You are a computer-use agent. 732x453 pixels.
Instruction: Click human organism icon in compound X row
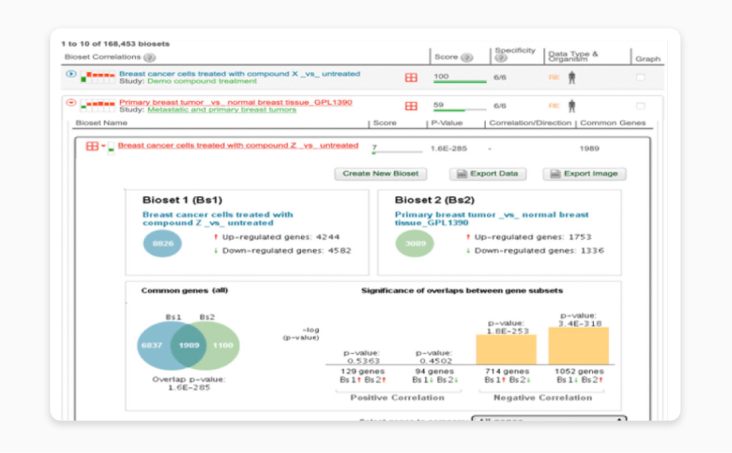point(572,77)
